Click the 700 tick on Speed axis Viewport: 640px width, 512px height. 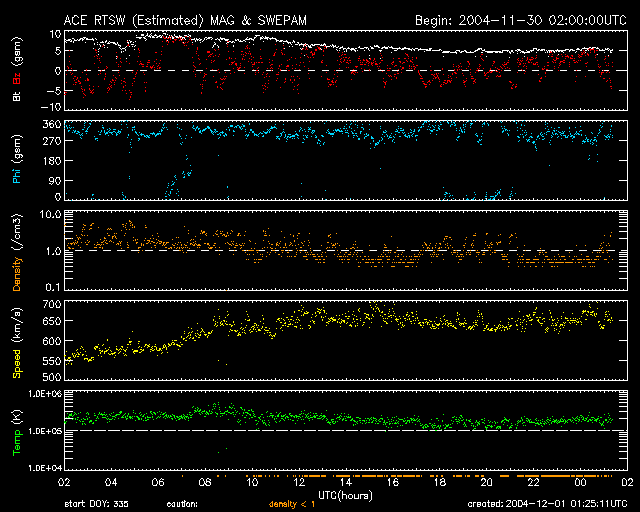(50, 304)
